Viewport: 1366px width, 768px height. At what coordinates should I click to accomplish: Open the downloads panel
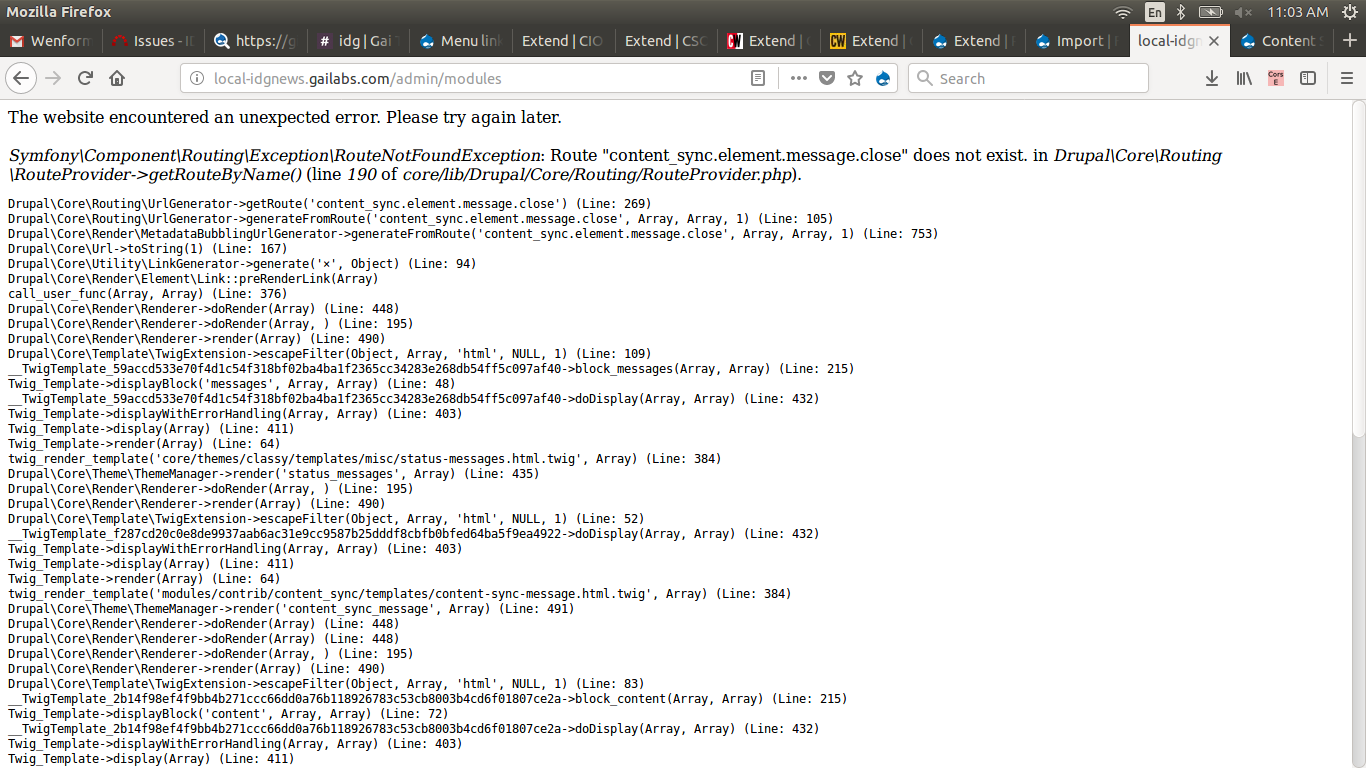[x=1212, y=78]
